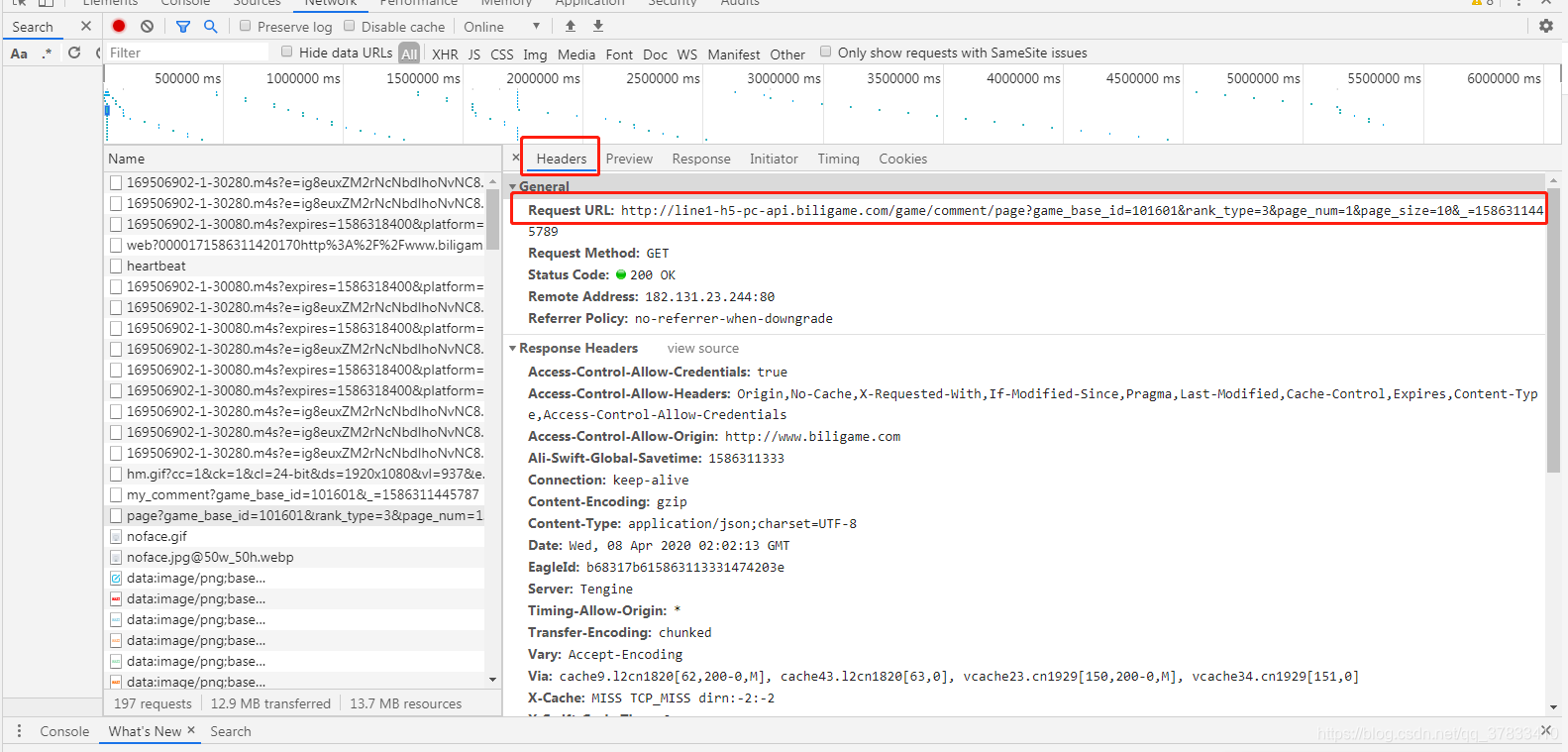
Task: Clear the network log
Action: [148, 26]
